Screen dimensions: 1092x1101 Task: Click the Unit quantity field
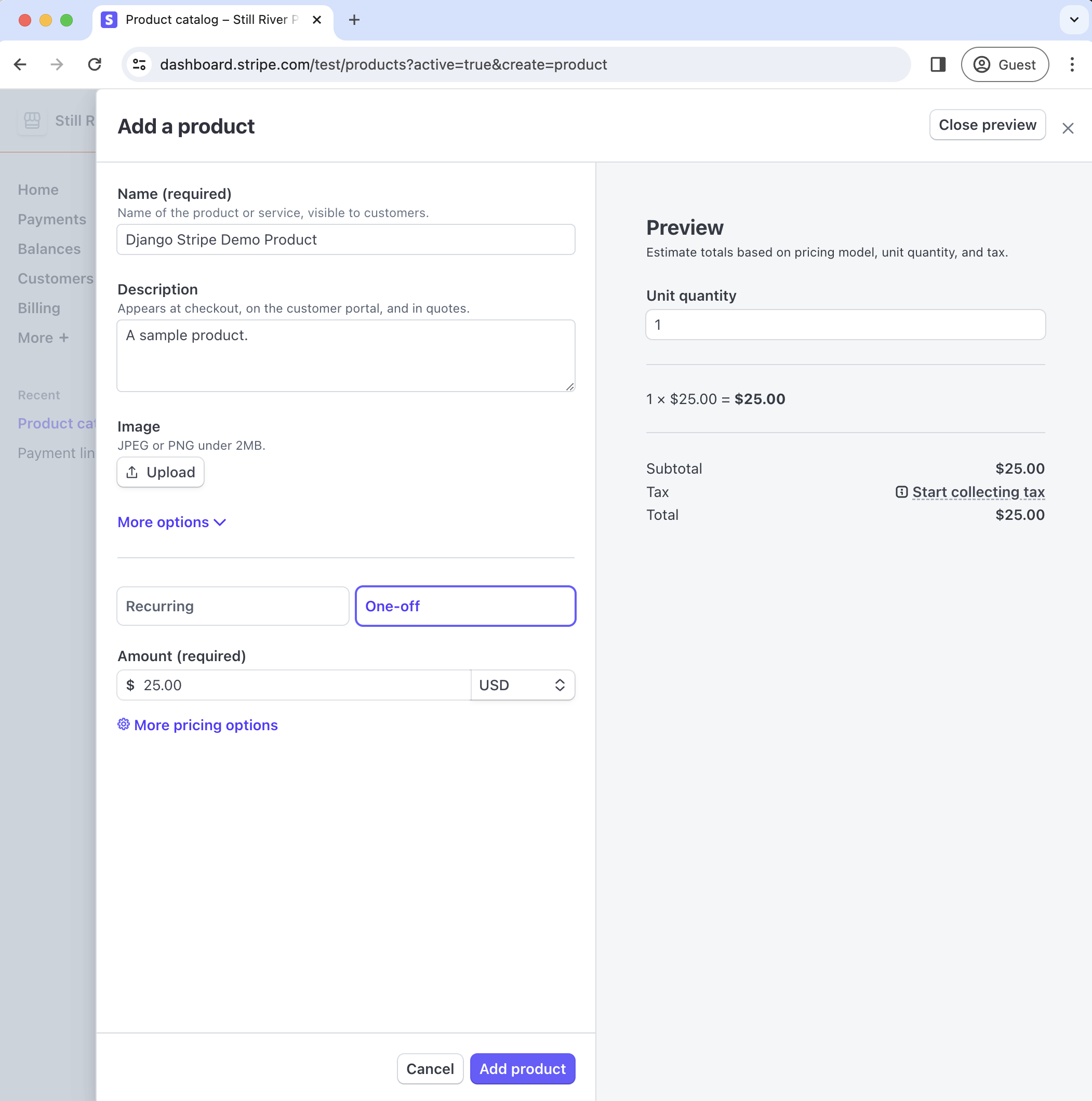tap(845, 325)
